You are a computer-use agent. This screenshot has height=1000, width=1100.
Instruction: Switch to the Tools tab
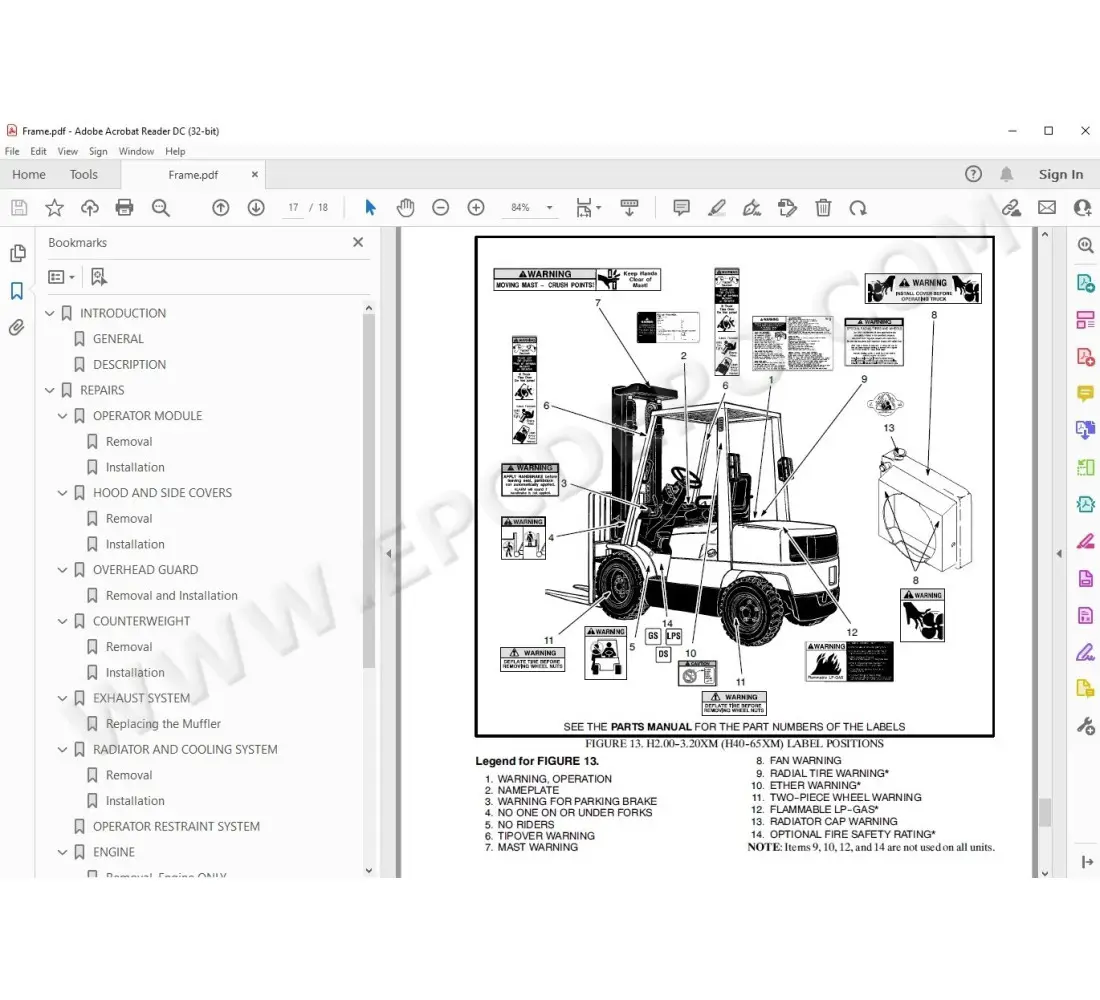click(84, 174)
